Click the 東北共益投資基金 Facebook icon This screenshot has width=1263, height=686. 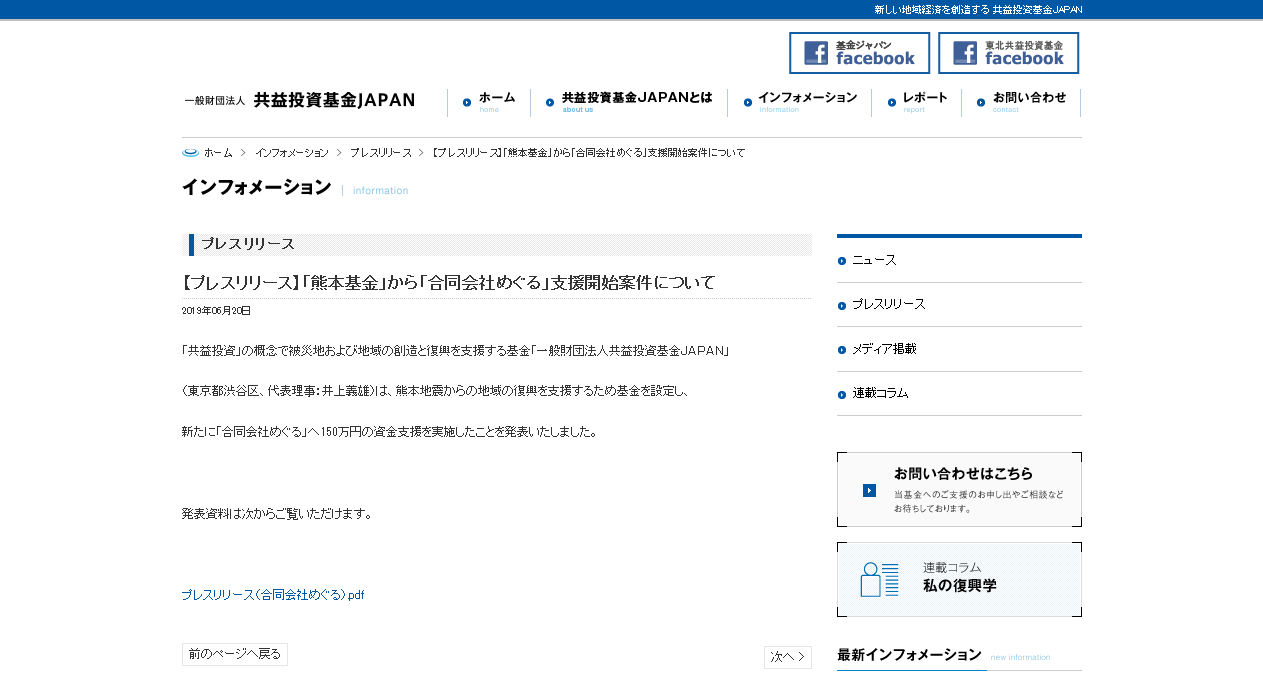point(1008,52)
